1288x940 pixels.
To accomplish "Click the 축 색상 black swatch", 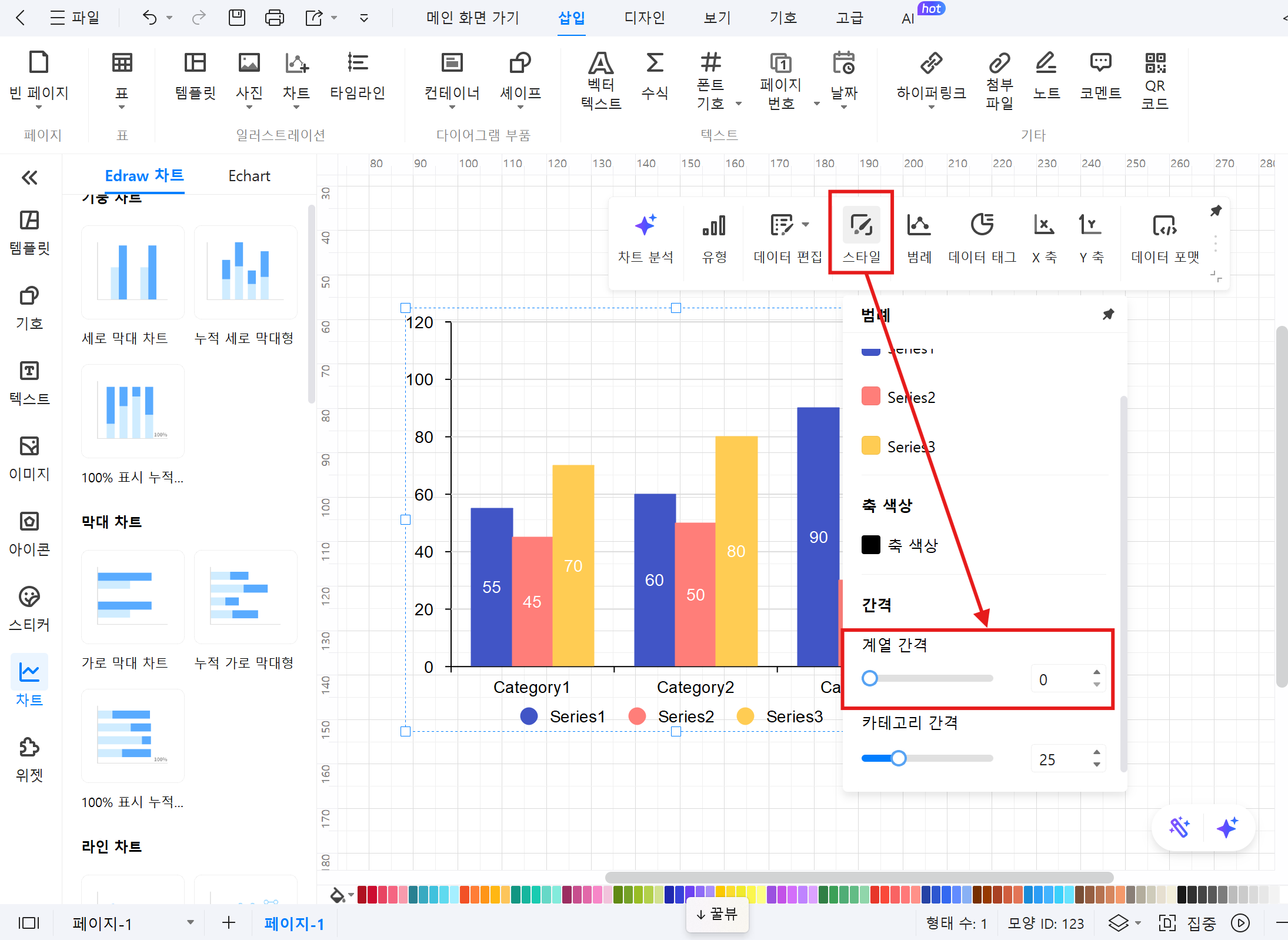I will (x=870, y=545).
